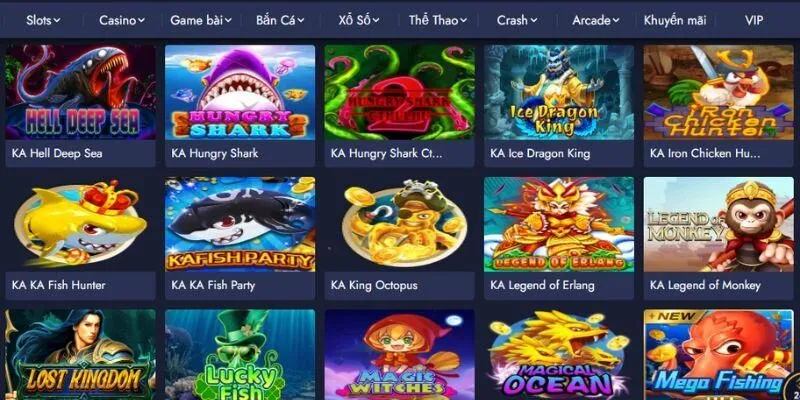This screenshot has width=800, height=400.
Task: Open the Khuyến mãi menu item
Action: point(675,20)
